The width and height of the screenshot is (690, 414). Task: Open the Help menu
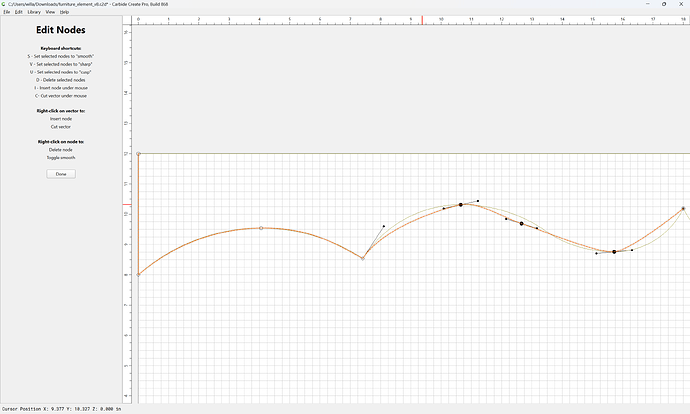(64, 12)
